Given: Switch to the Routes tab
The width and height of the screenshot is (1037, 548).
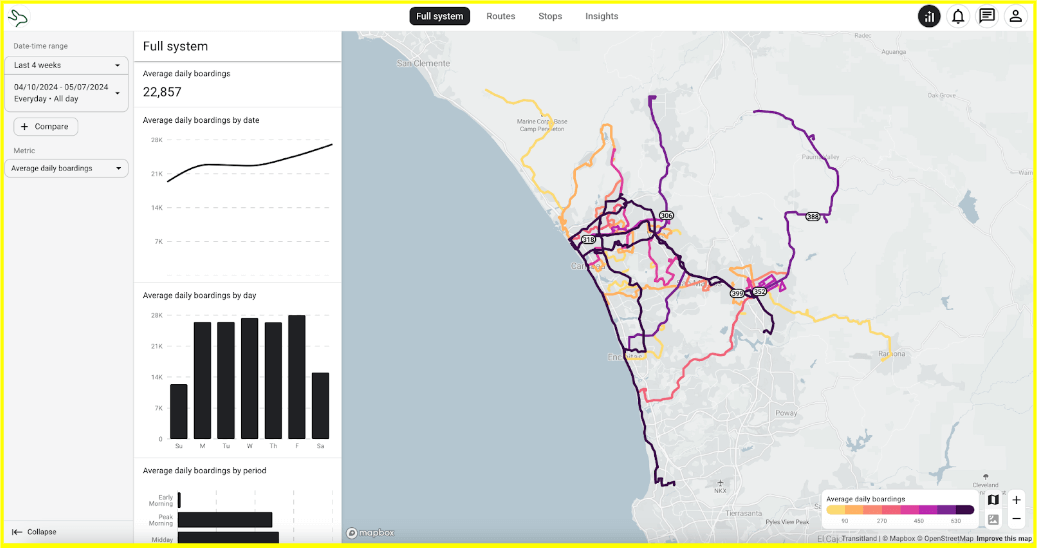Looking at the screenshot, I should (x=501, y=16).
